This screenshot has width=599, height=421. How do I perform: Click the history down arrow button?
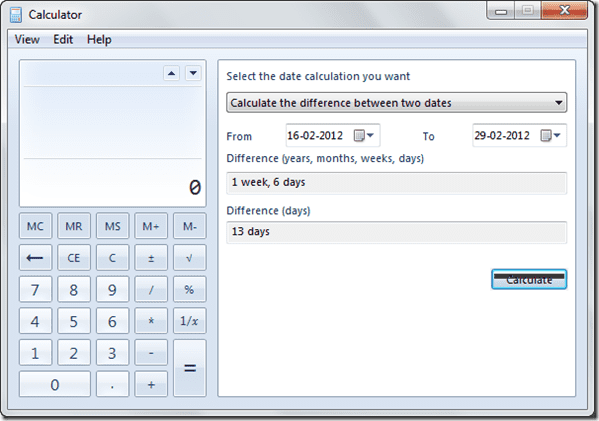point(193,73)
